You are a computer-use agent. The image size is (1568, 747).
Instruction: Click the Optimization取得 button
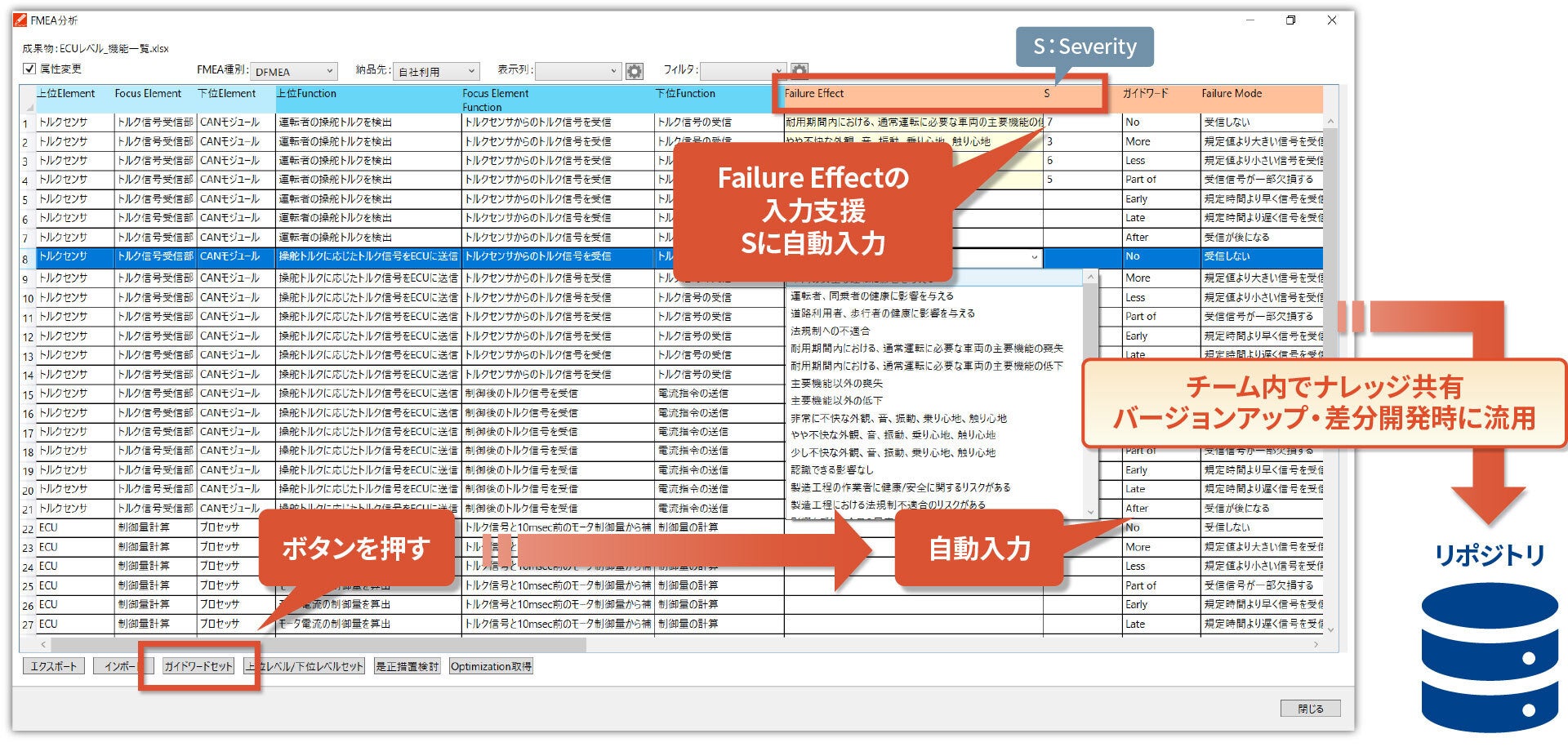click(490, 667)
